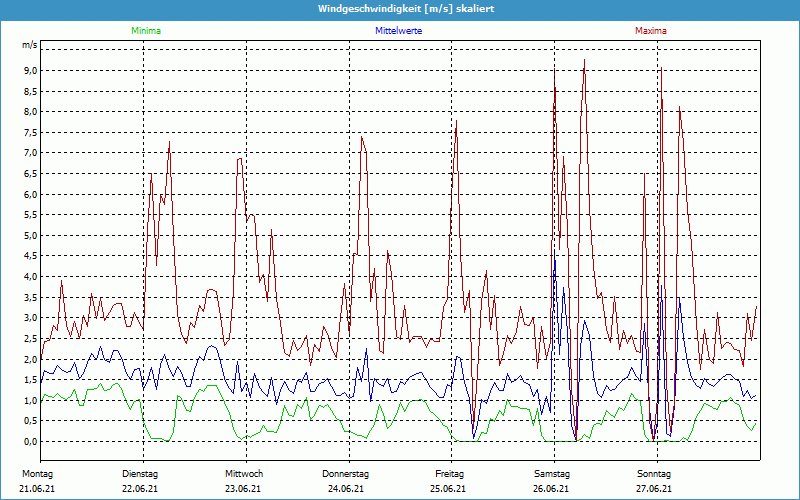This screenshot has width=800, height=500.
Task: Click the '2,0' y-axis value
Action: (31, 359)
